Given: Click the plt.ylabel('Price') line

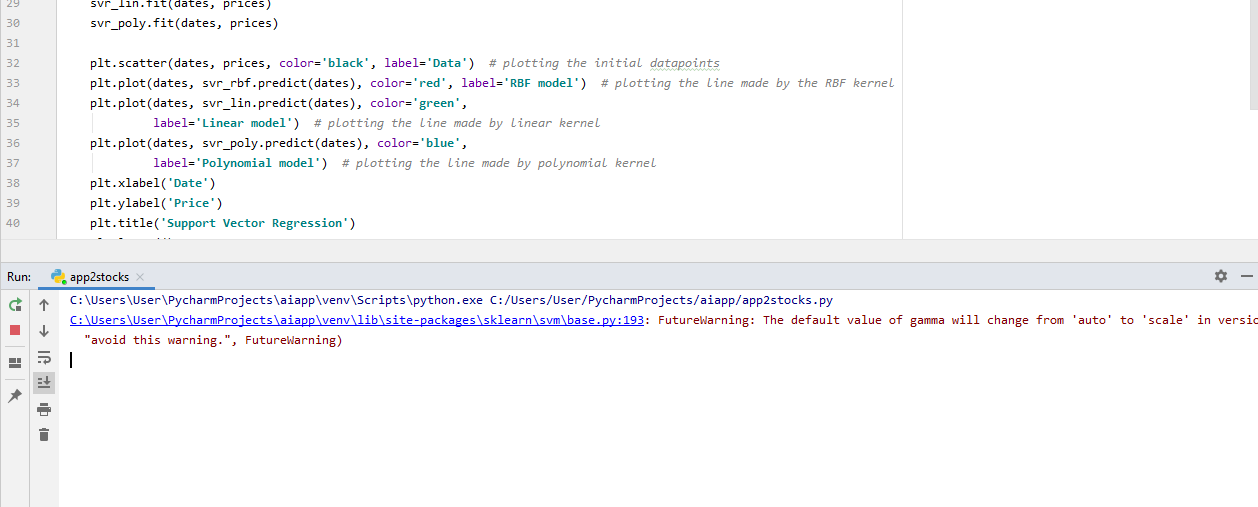Looking at the screenshot, I should (156, 203).
